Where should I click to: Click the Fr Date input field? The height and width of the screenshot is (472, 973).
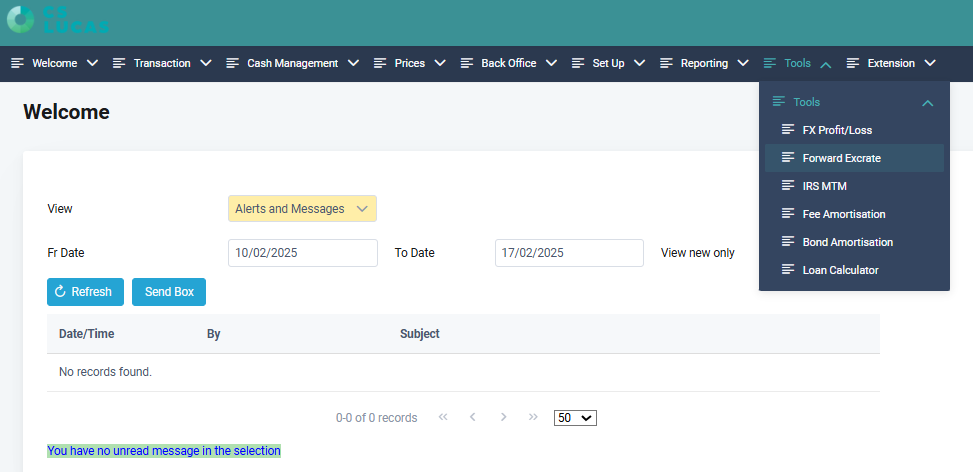[x=302, y=253]
